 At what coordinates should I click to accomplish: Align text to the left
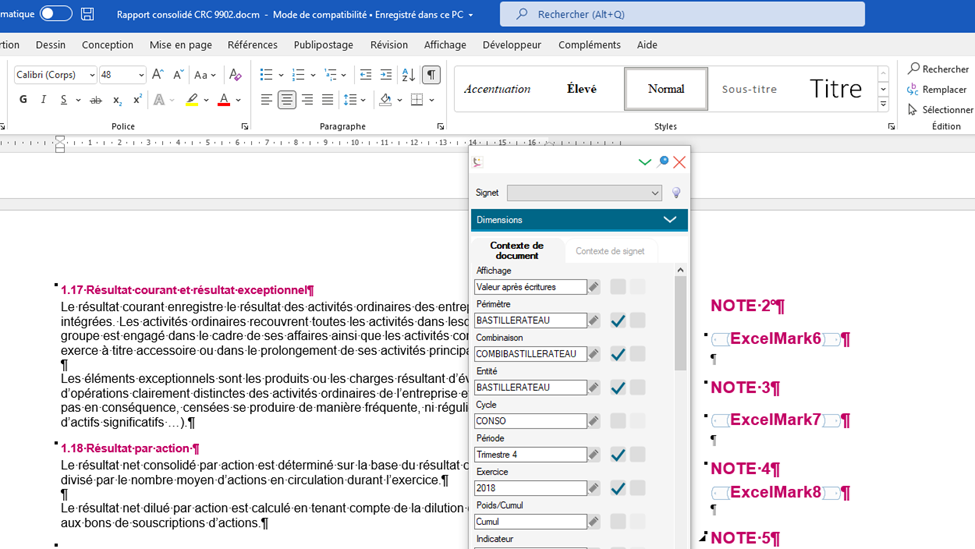click(x=266, y=99)
